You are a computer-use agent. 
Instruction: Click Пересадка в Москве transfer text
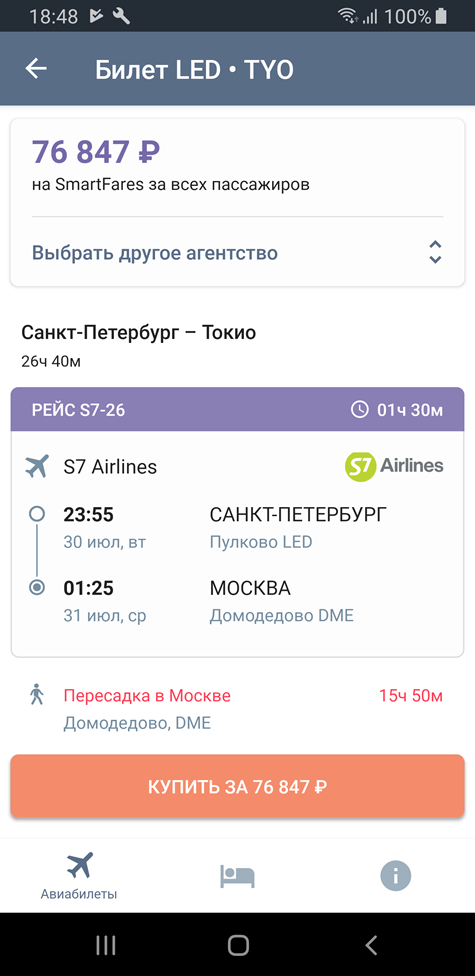[147, 695]
